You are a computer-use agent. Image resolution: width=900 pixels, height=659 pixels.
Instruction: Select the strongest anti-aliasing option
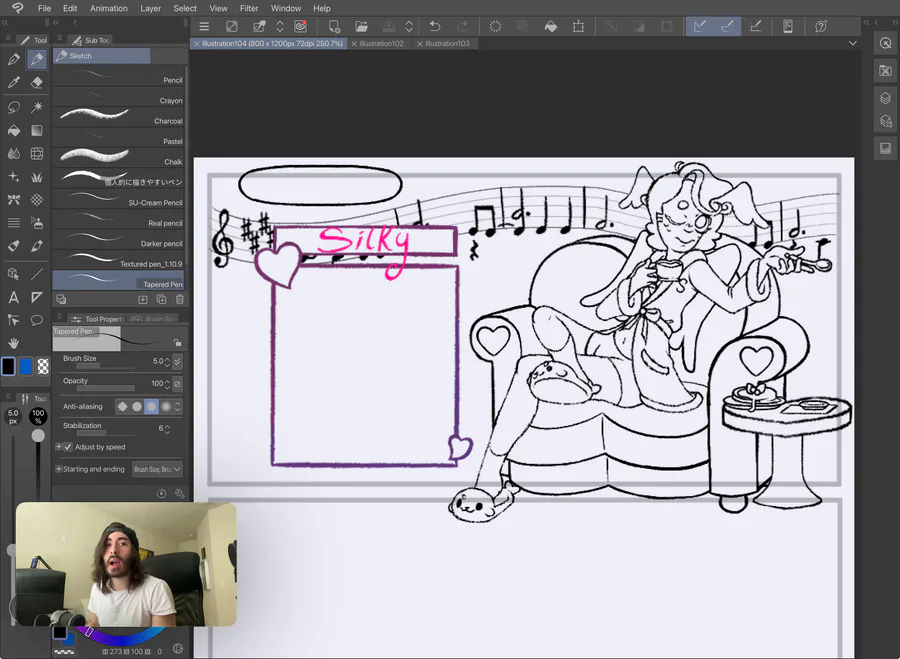point(166,406)
